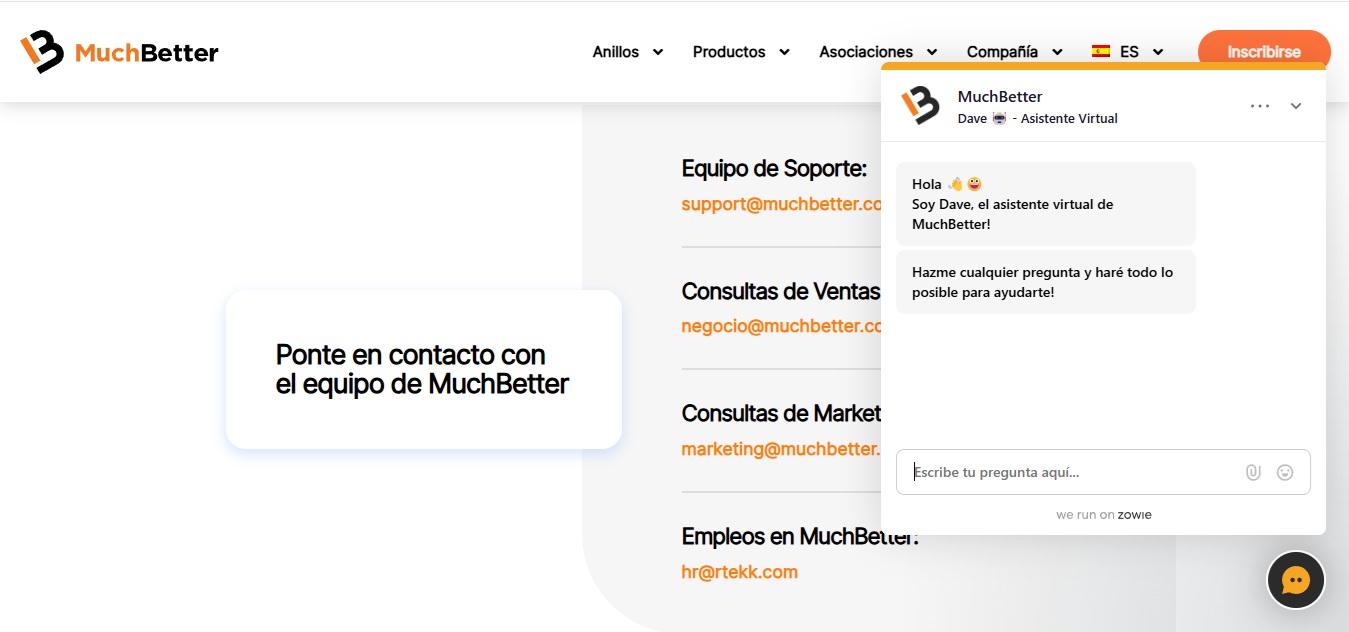Open the emoji picker icon
This screenshot has height=632, width=1349.
click(x=1285, y=472)
